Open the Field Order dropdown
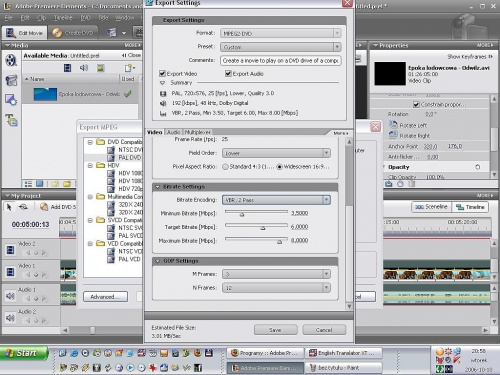Screen dimensions: 500x375 pos(276,153)
